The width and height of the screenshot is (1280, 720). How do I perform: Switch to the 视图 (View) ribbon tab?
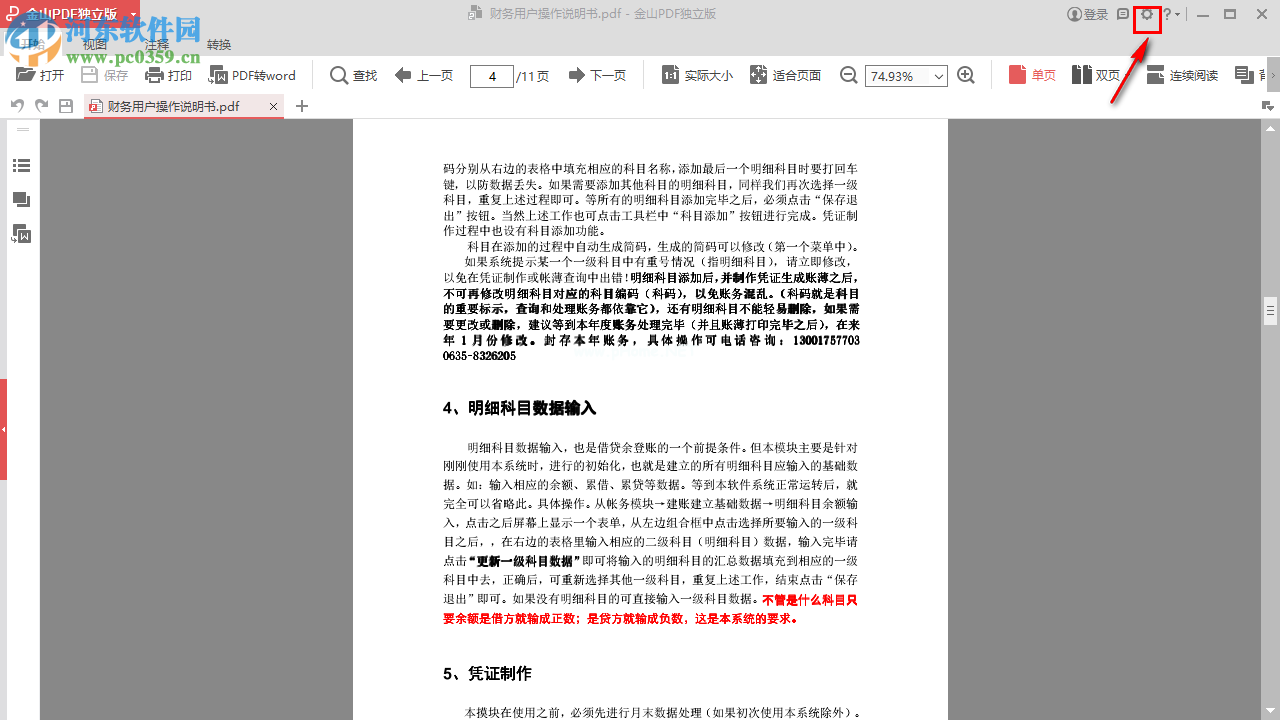click(x=95, y=44)
